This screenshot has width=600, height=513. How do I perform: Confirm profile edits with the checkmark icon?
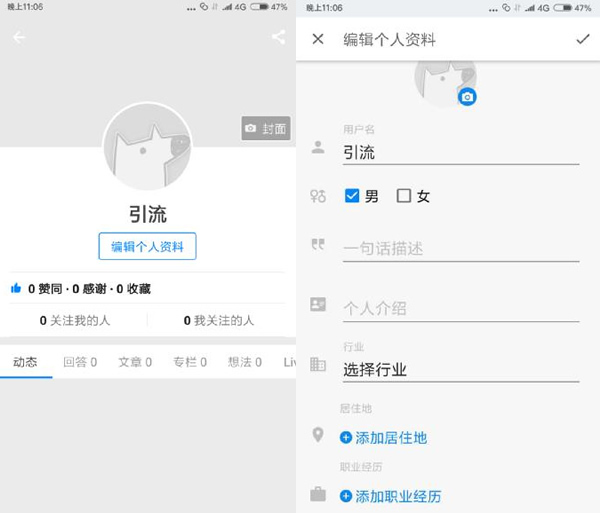582,39
